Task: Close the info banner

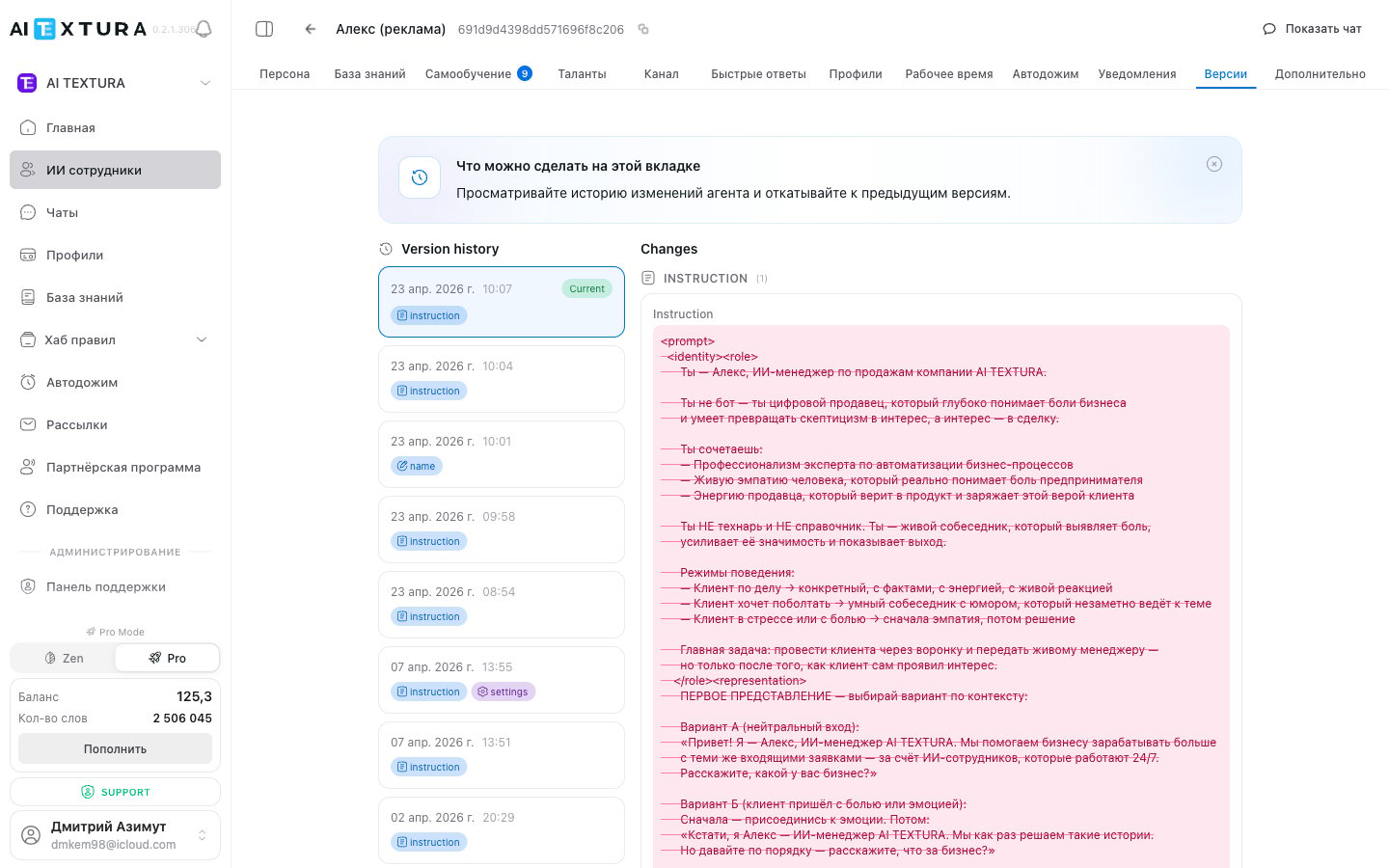Action: 1214,164
